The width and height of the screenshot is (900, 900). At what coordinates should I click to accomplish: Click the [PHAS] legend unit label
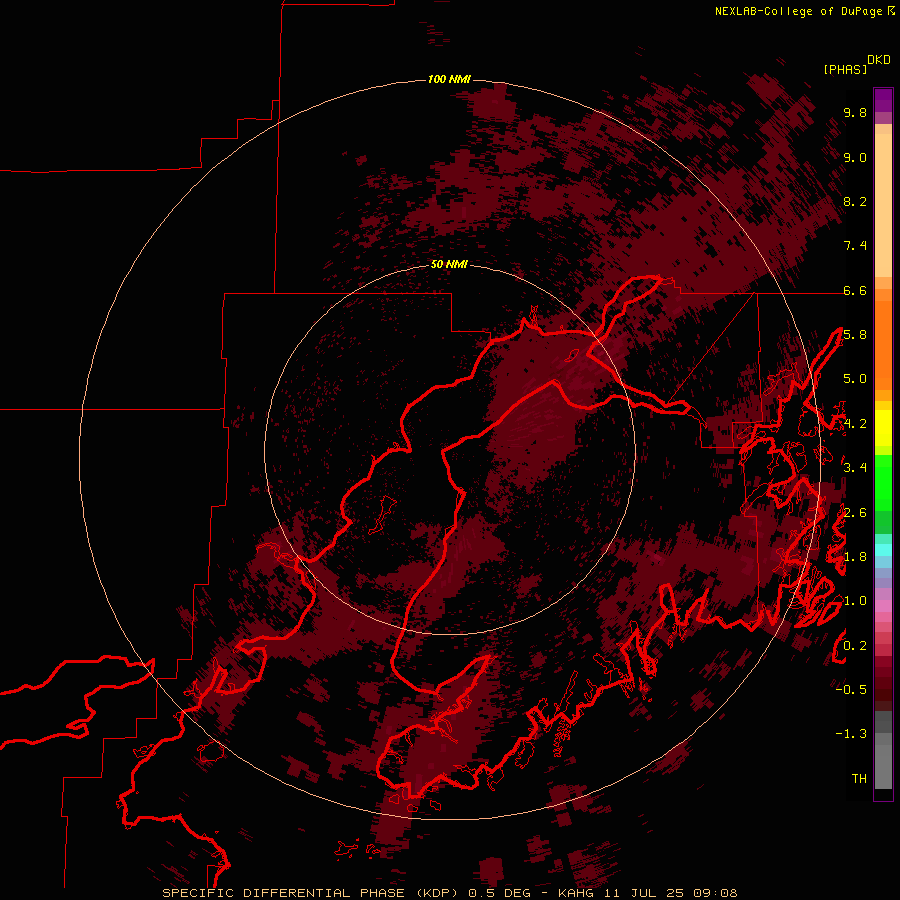click(845, 69)
